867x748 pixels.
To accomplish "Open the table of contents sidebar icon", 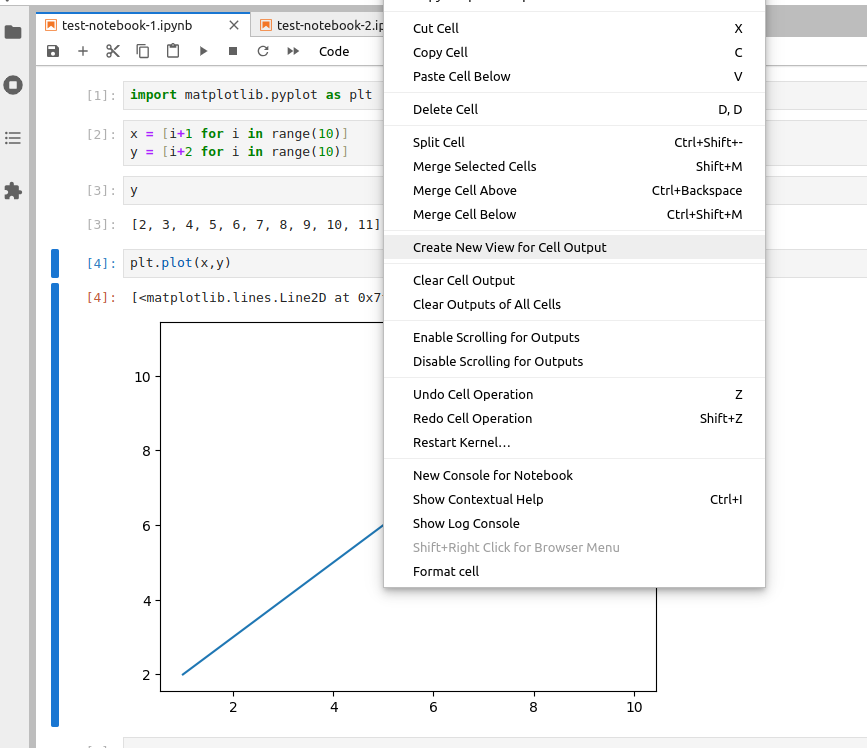I will (x=13, y=138).
